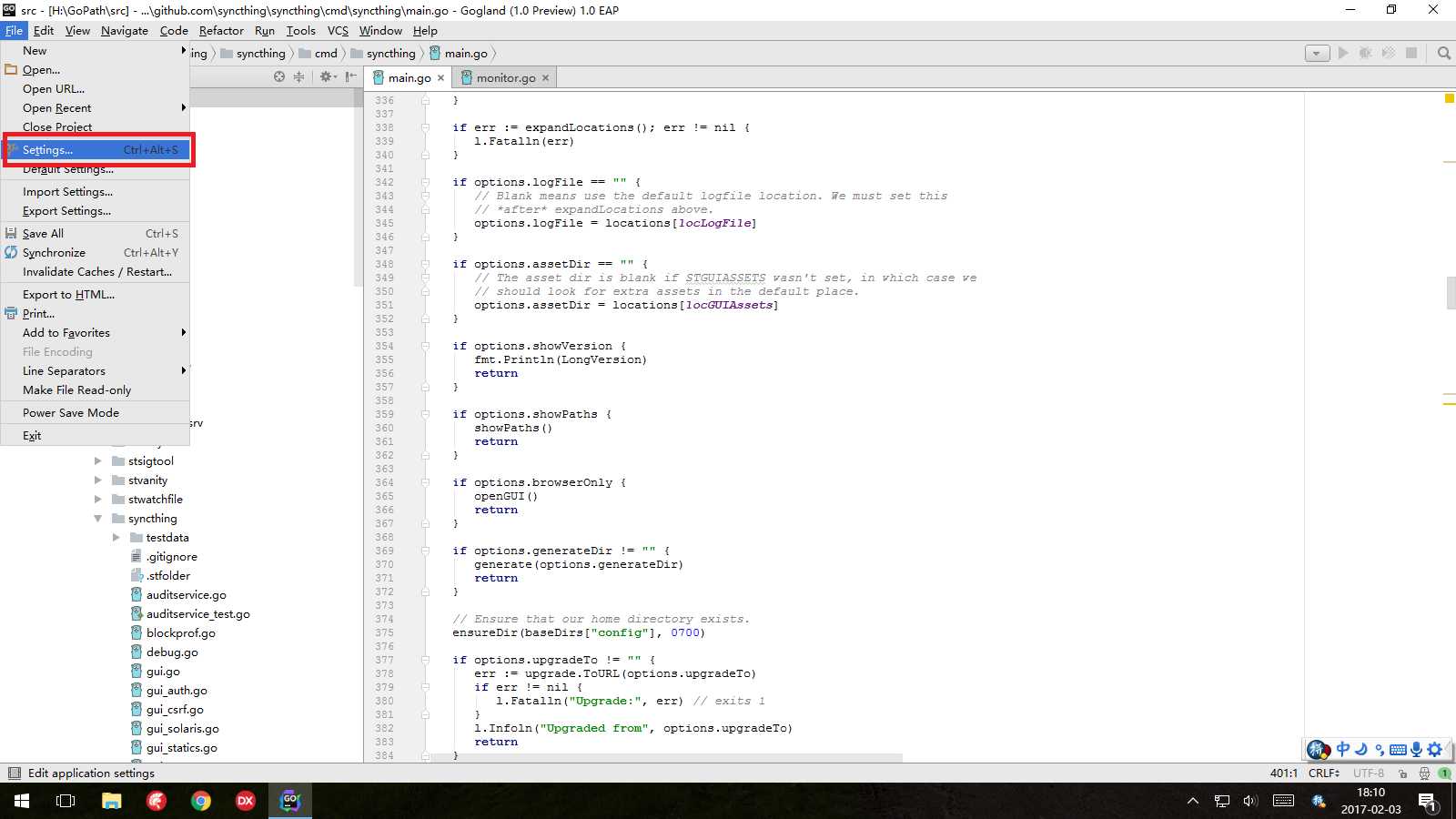Click Print... in File menu
Screen dimensions: 1456x819
(x=95, y=314)
